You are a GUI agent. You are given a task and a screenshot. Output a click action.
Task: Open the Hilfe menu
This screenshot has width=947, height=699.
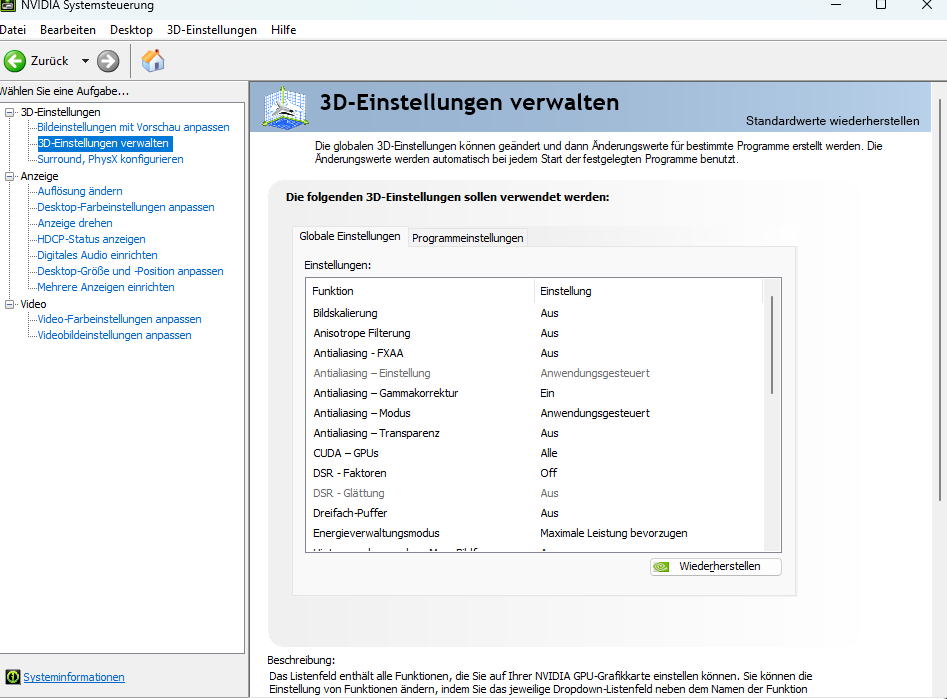(x=283, y=30)
